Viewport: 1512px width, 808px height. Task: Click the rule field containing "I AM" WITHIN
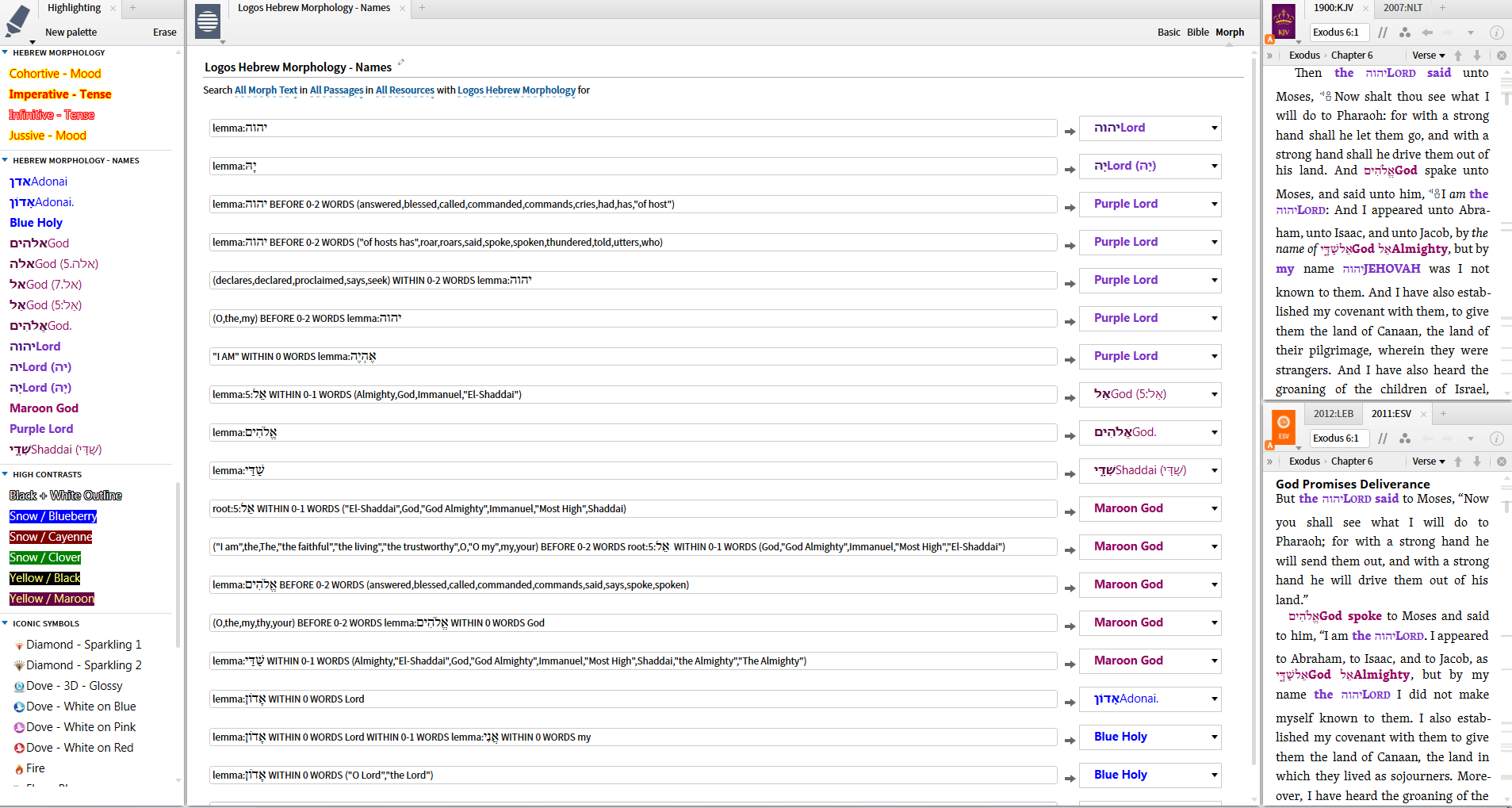click(x=633, y=356)
